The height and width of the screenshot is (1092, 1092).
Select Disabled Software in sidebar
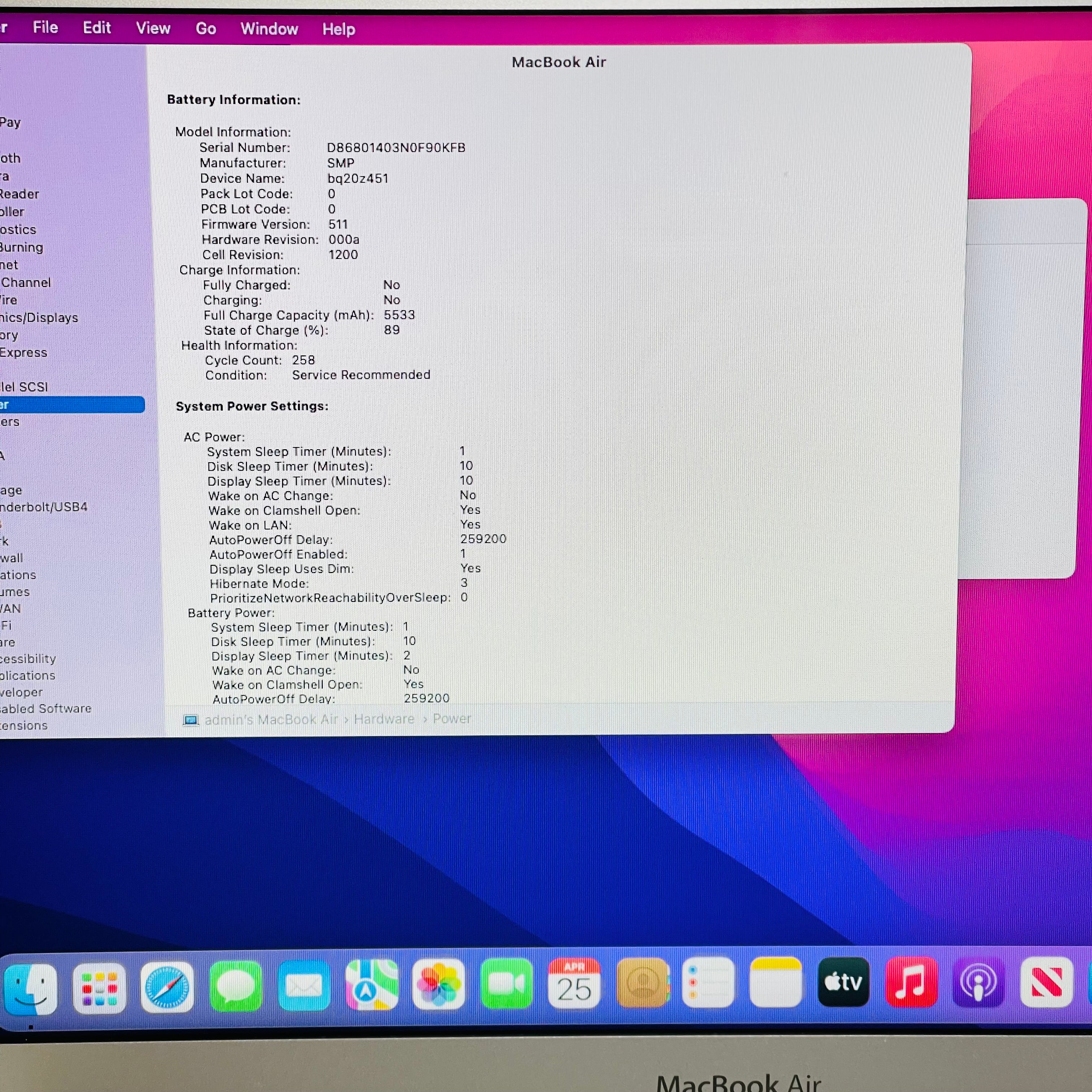[46, 709]
